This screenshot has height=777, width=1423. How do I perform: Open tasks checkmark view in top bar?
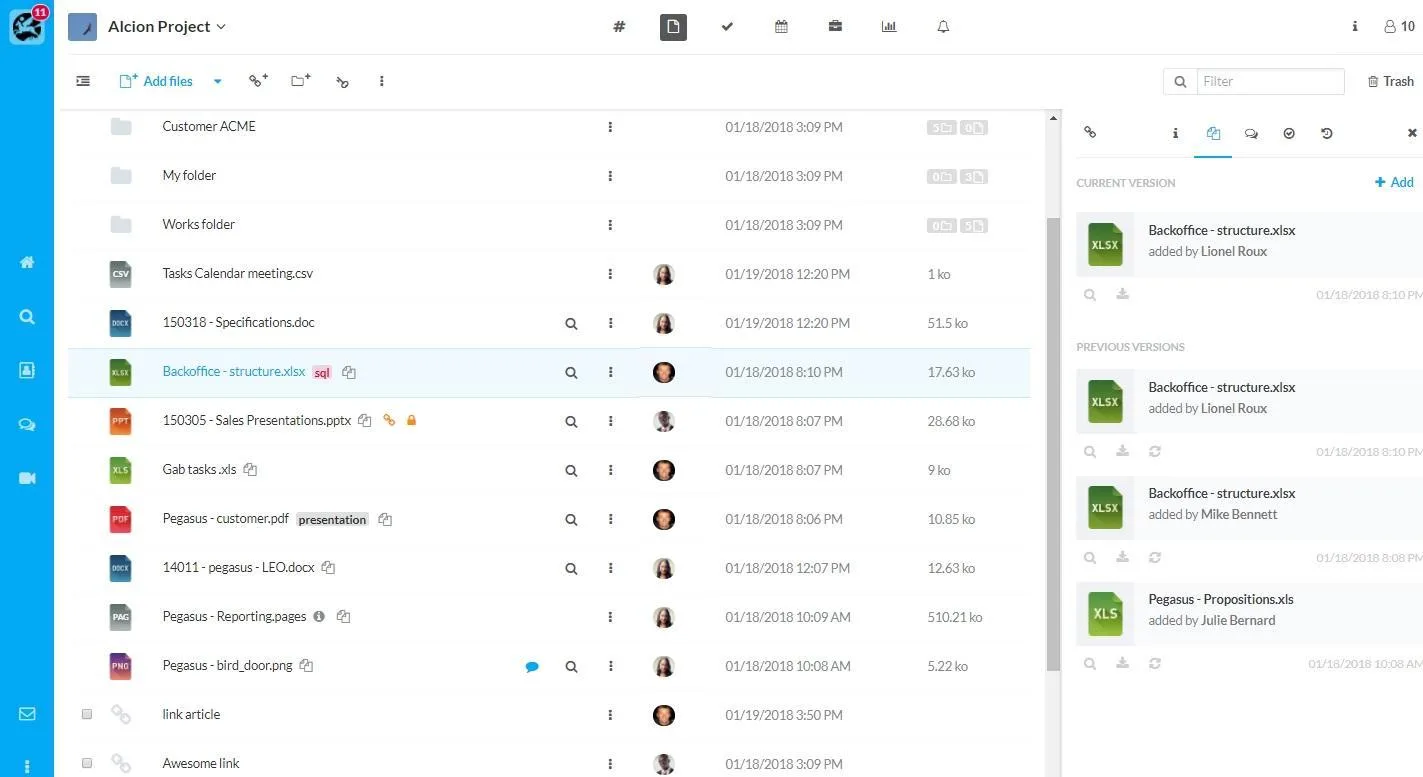(x=727, y=27)
